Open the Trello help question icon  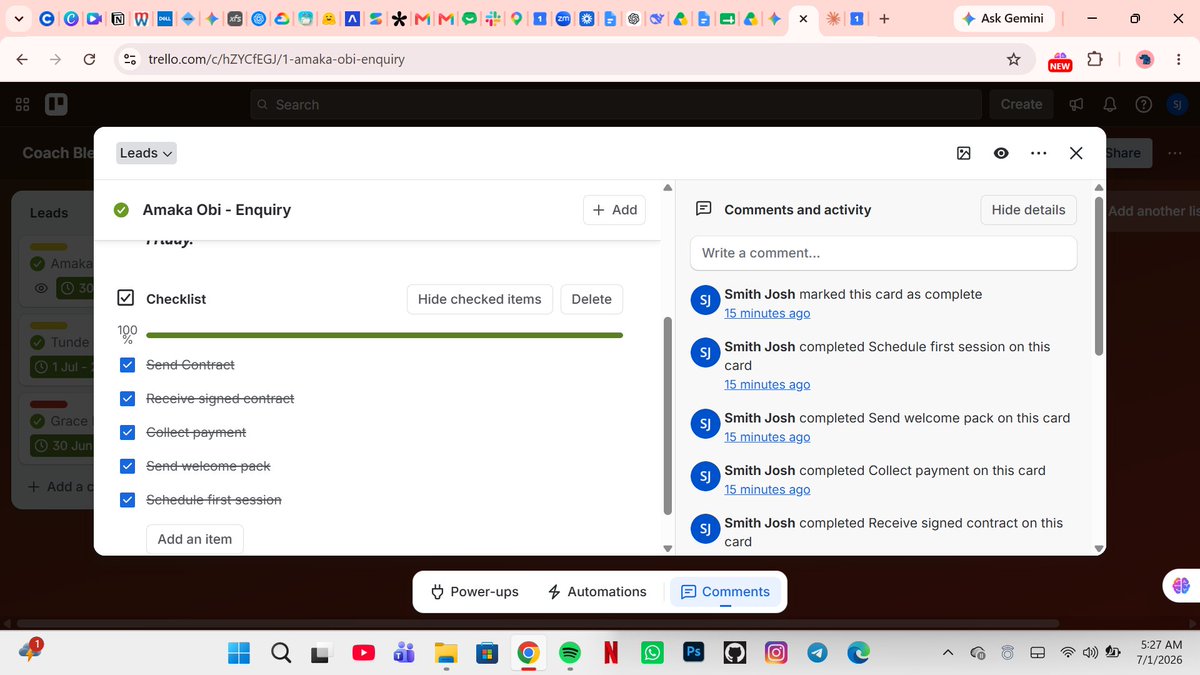click(1144, 104)
